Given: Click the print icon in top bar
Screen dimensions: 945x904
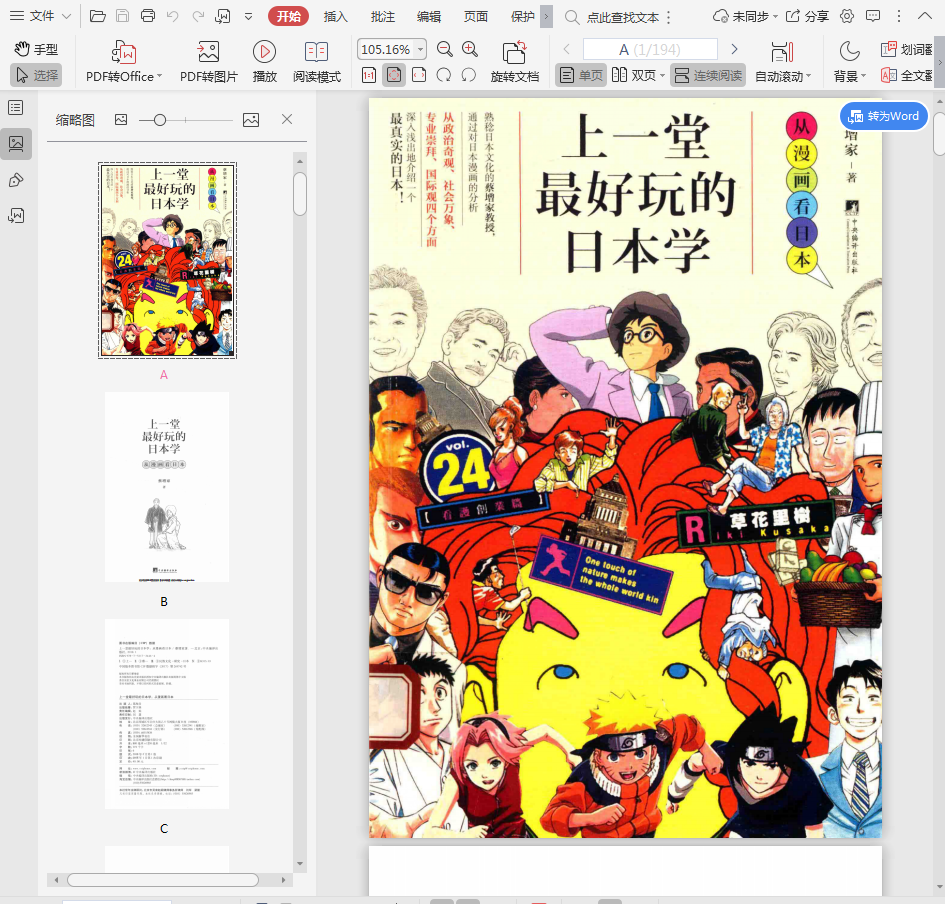Looking at the screenshot, I should point(148,16).
